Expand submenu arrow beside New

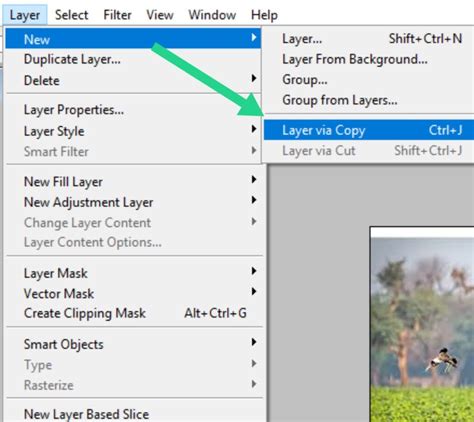pyautogui.click(x=254, y=37)
